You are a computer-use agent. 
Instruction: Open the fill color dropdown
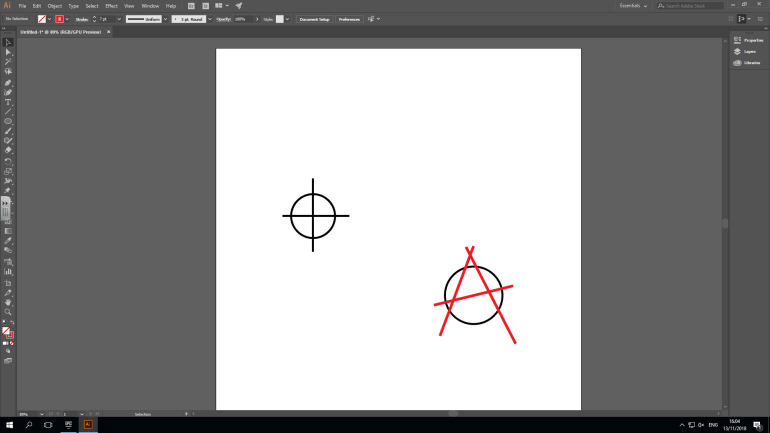coord(51,19)
